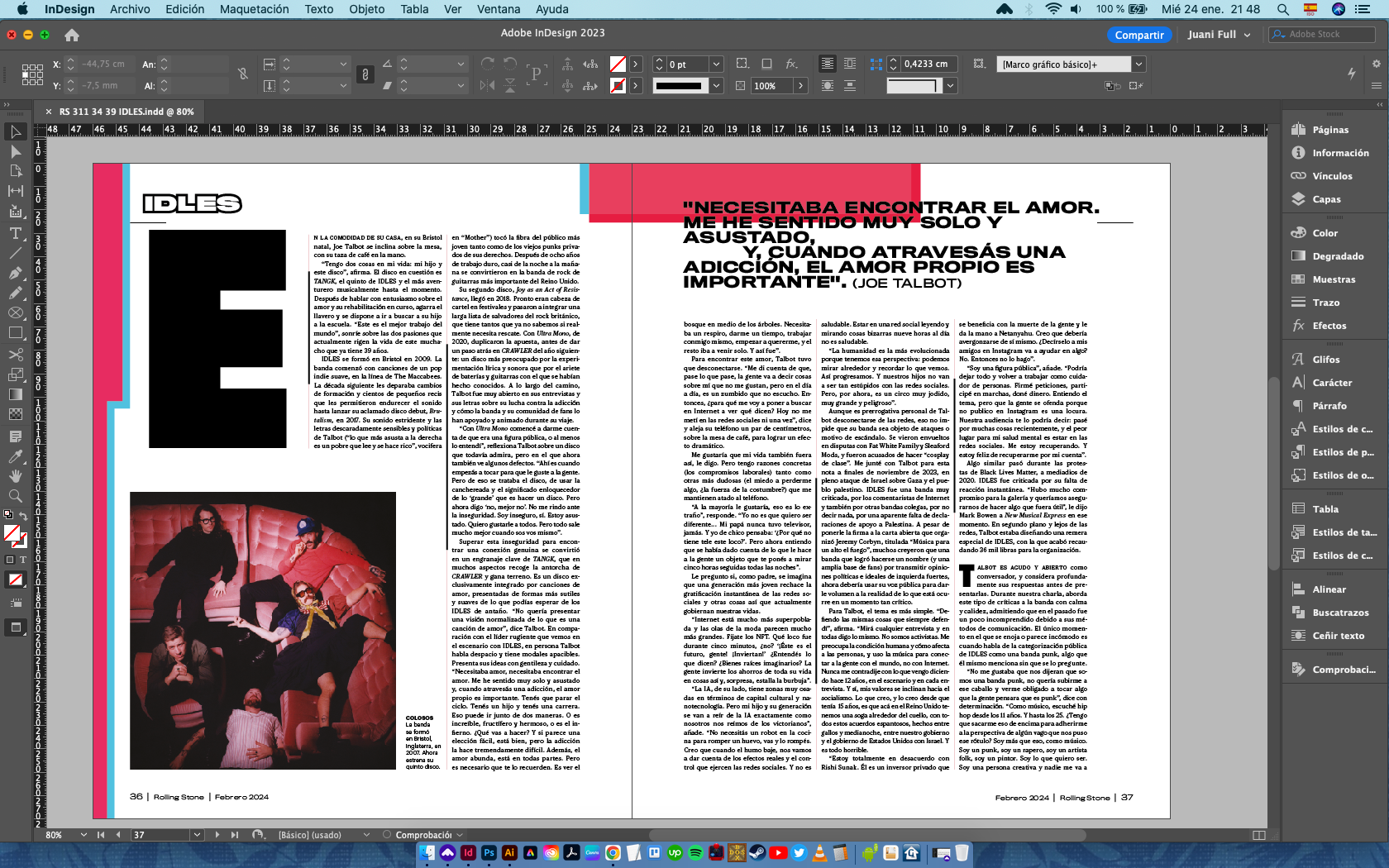Open the Ventana menu
Viewport: 1389px width, 868px height.
pos(499,9)
